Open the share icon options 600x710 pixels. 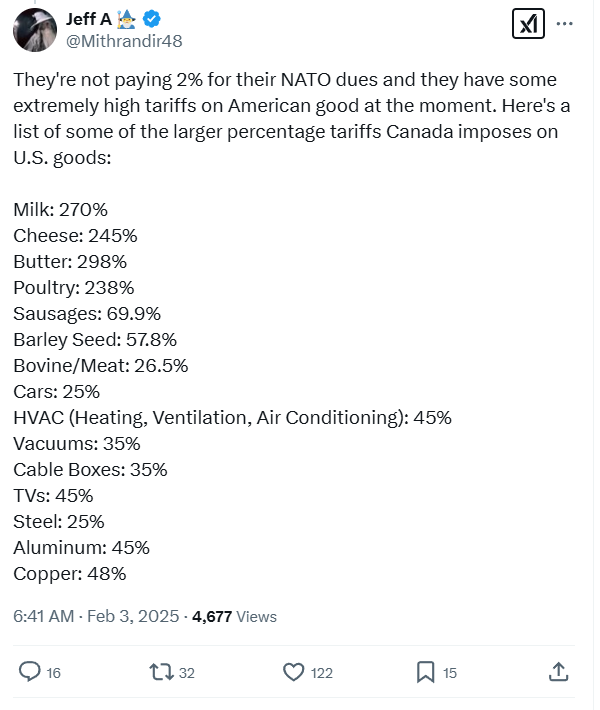(x=559, y=671)
